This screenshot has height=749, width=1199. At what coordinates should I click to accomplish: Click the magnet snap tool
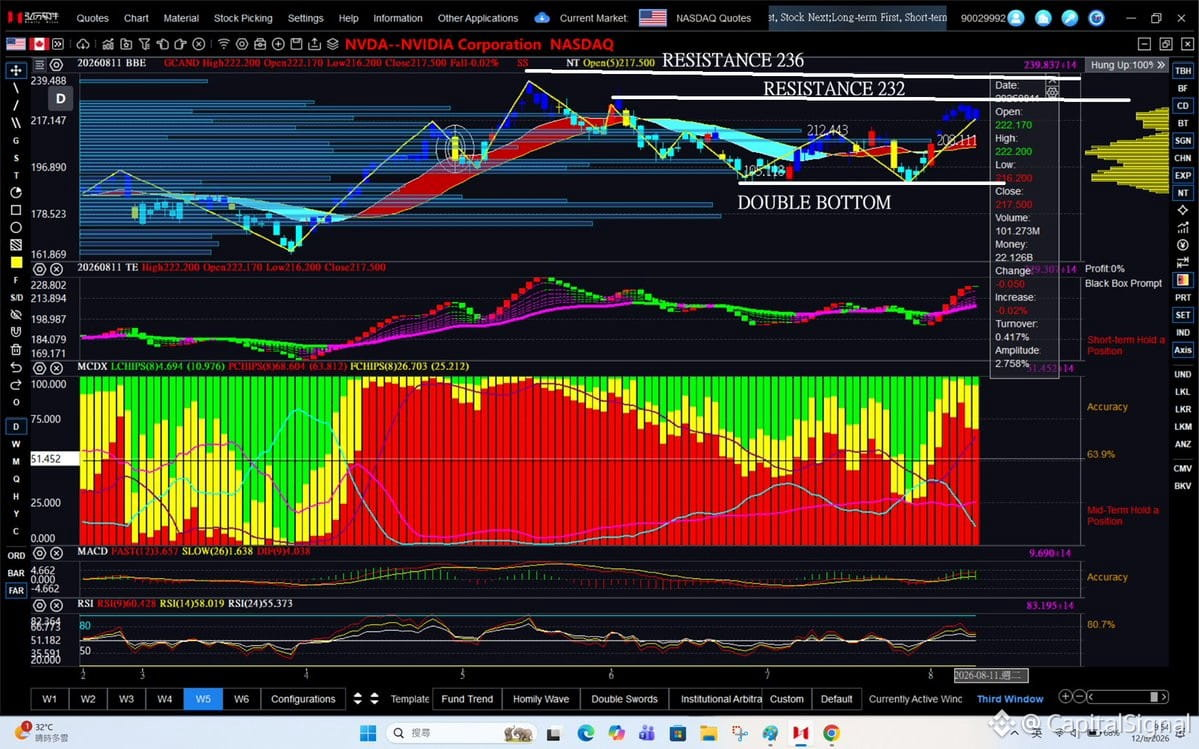tap(15, 332)
